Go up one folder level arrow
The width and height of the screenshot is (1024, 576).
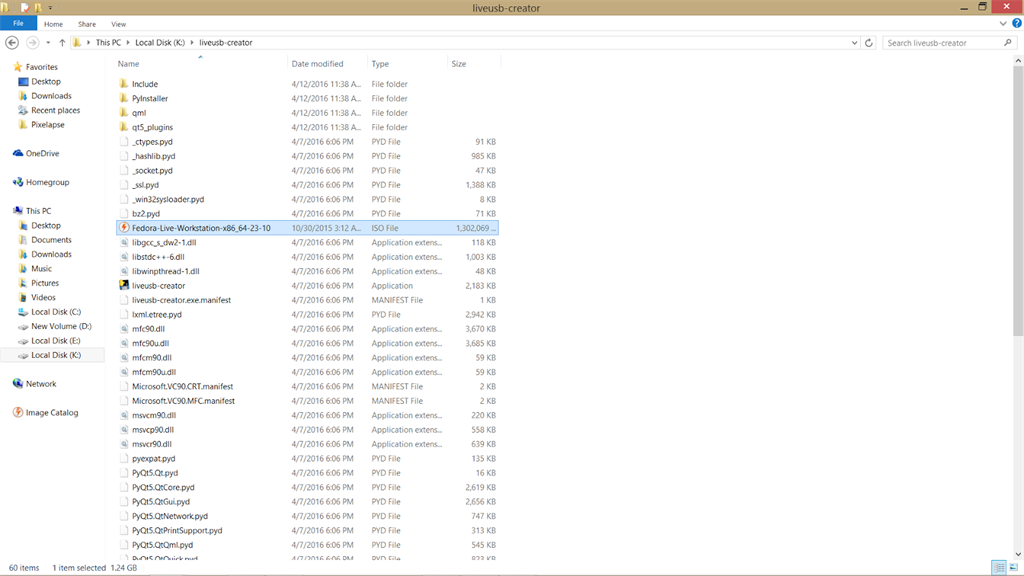pos(62,42)
